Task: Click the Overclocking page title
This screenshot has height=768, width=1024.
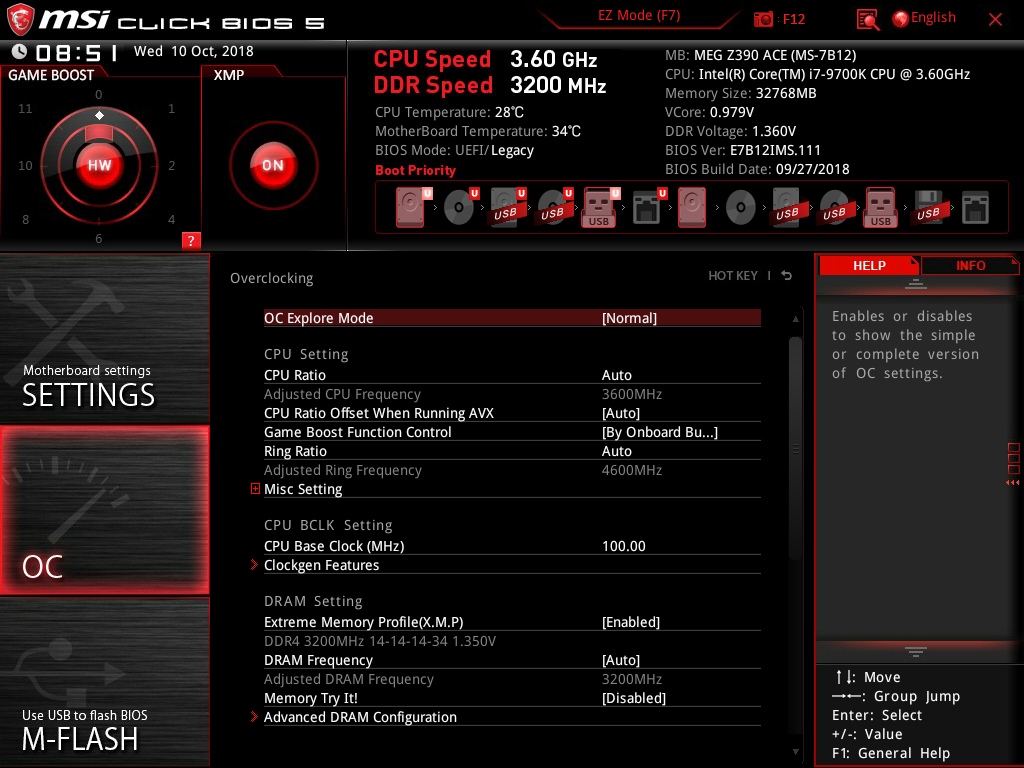Action: [272, 278]
